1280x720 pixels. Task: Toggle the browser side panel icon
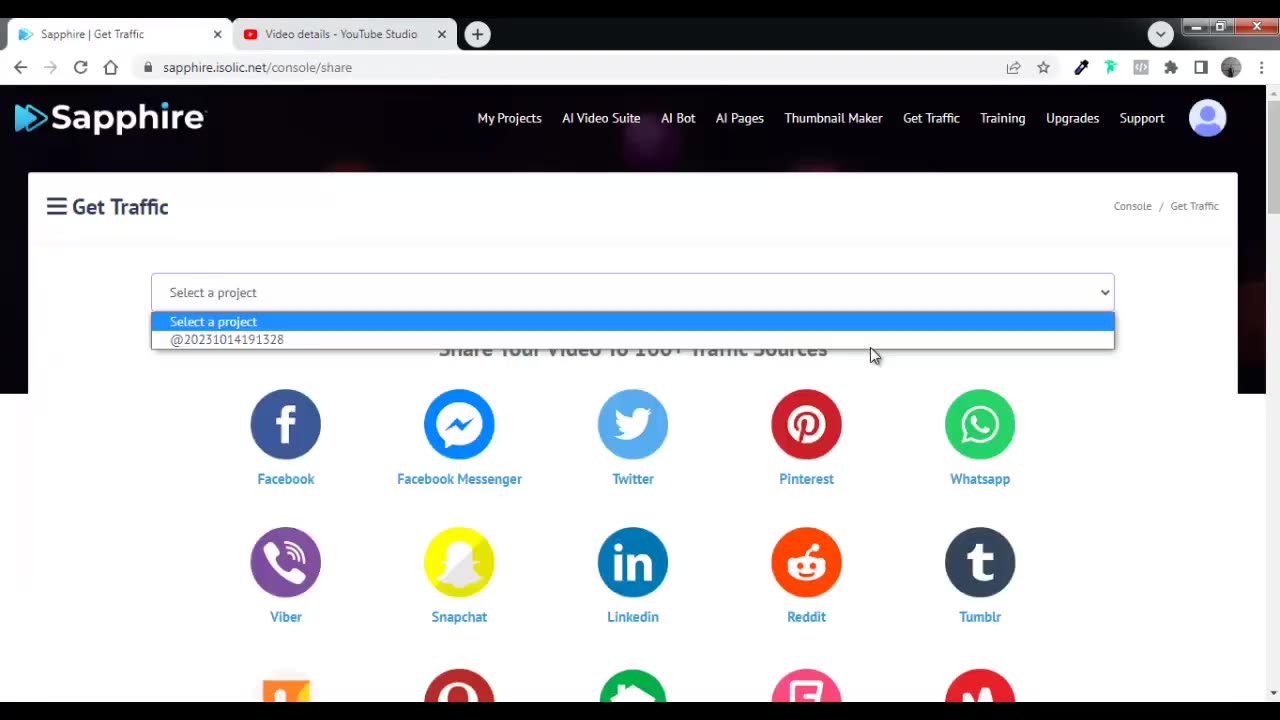[1201, 67]
